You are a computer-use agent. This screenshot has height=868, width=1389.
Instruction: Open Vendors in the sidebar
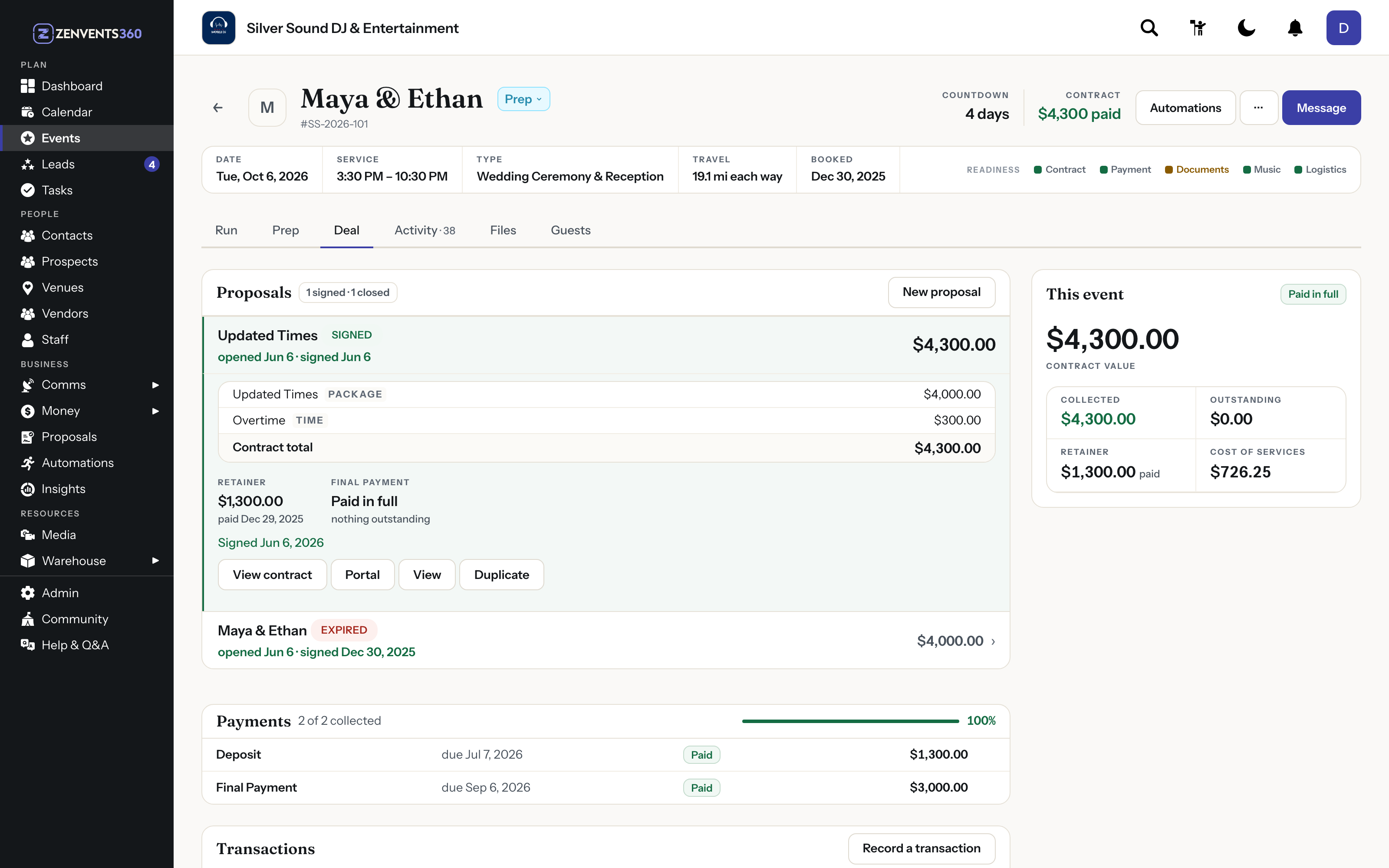click(87, 313)
